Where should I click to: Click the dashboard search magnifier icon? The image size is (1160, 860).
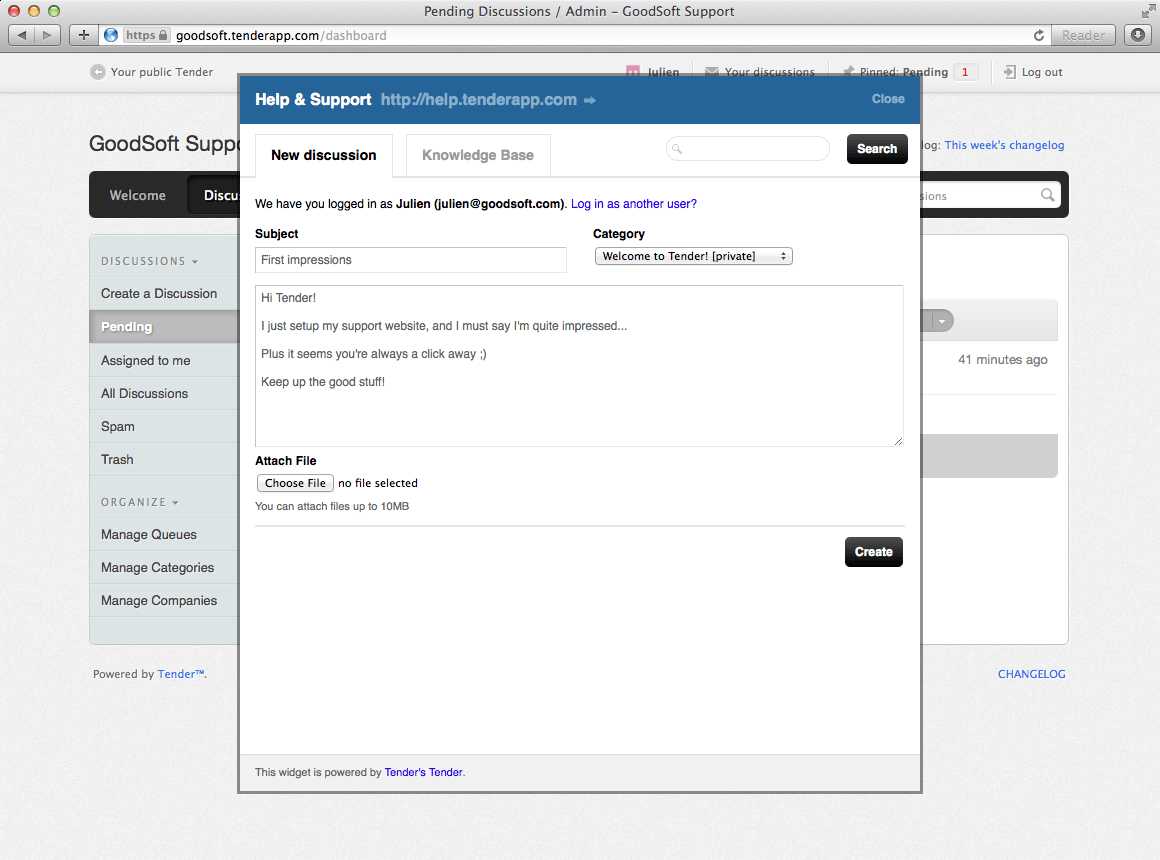point(1048,195)
